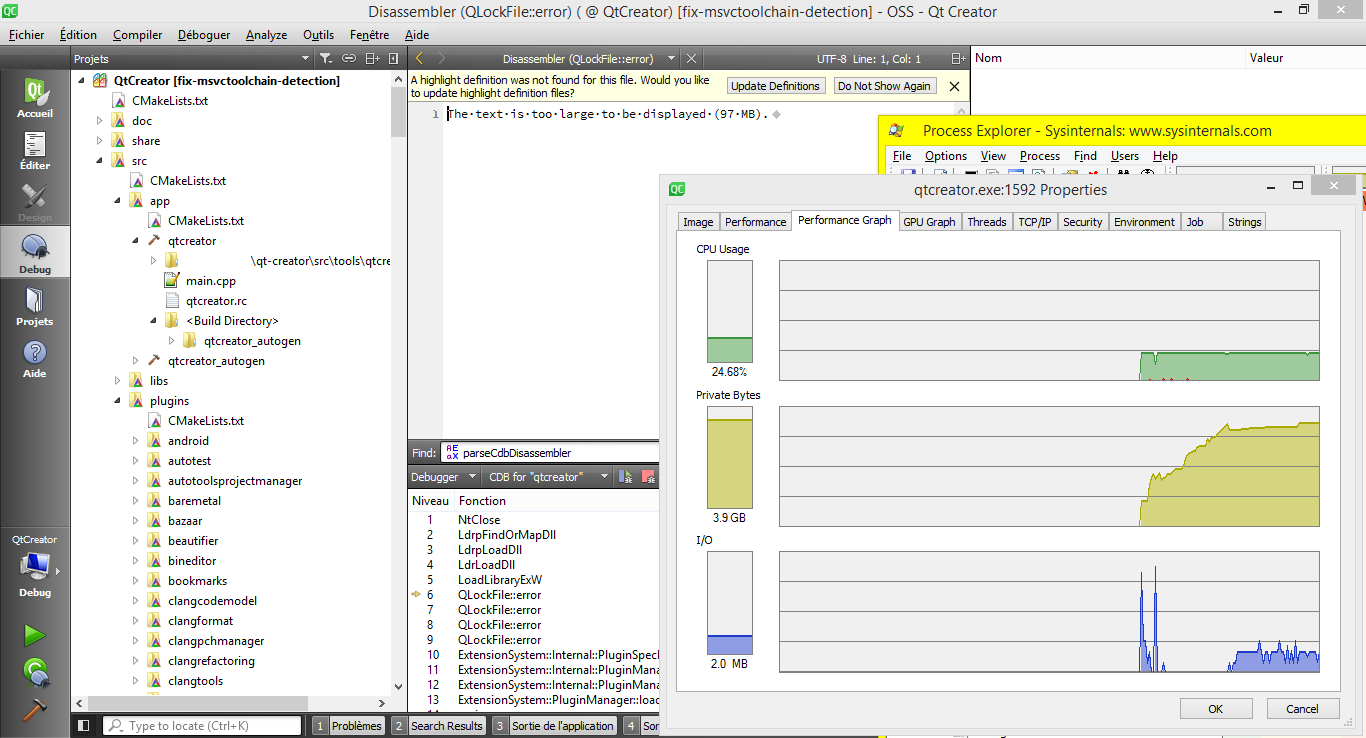The image size is (1366, 738).
Task: Start debugging with the debug-run icon
Action: coord(35,671)
